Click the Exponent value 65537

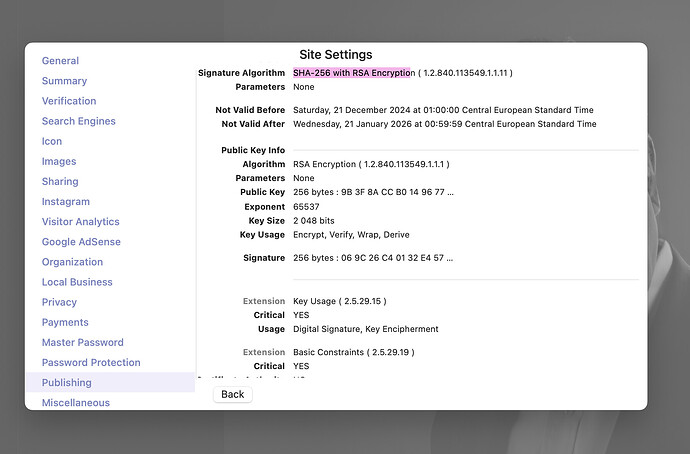tap(306, 207)
